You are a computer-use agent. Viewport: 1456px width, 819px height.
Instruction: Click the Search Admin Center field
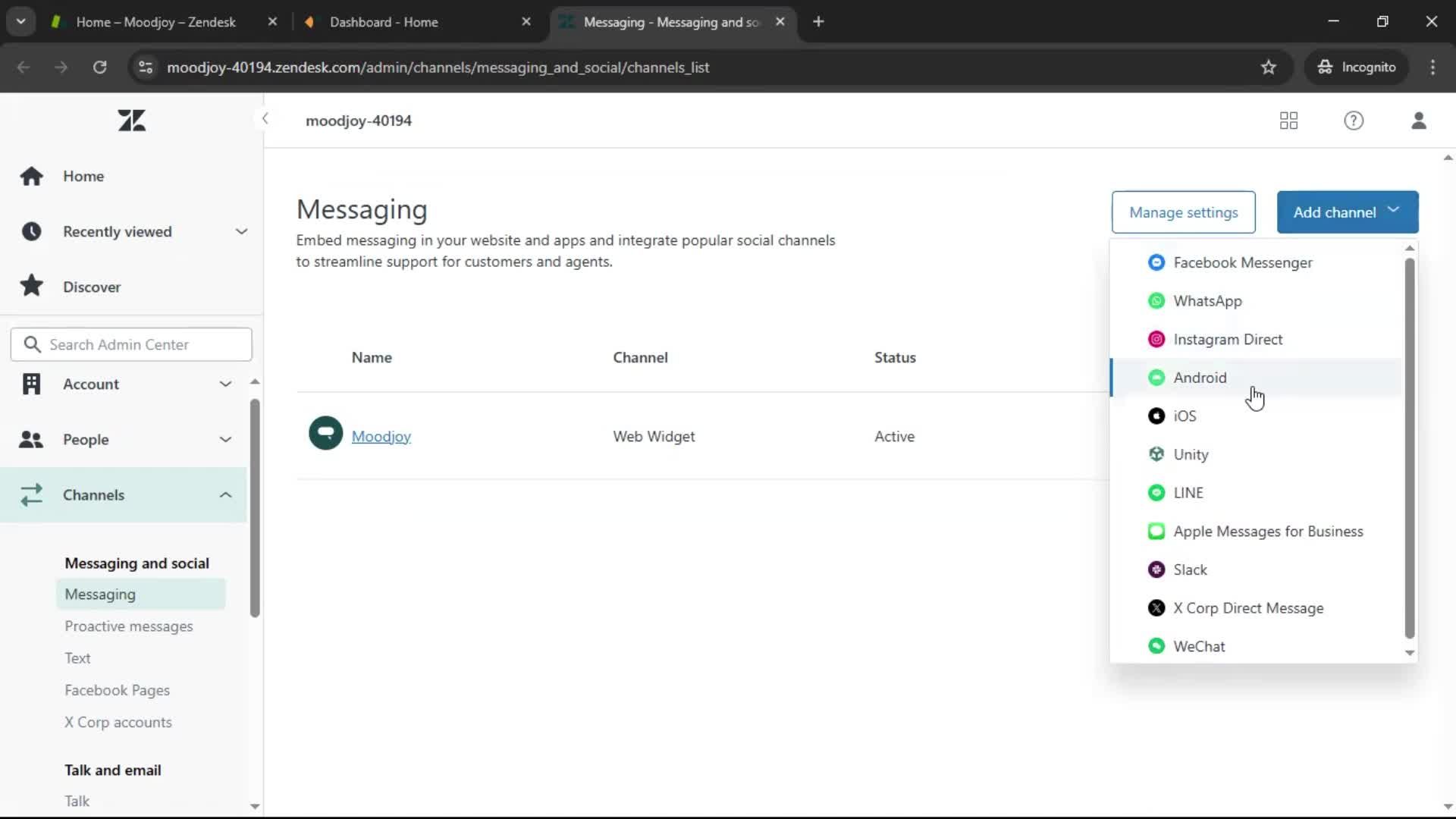click(x=131, y=344)
